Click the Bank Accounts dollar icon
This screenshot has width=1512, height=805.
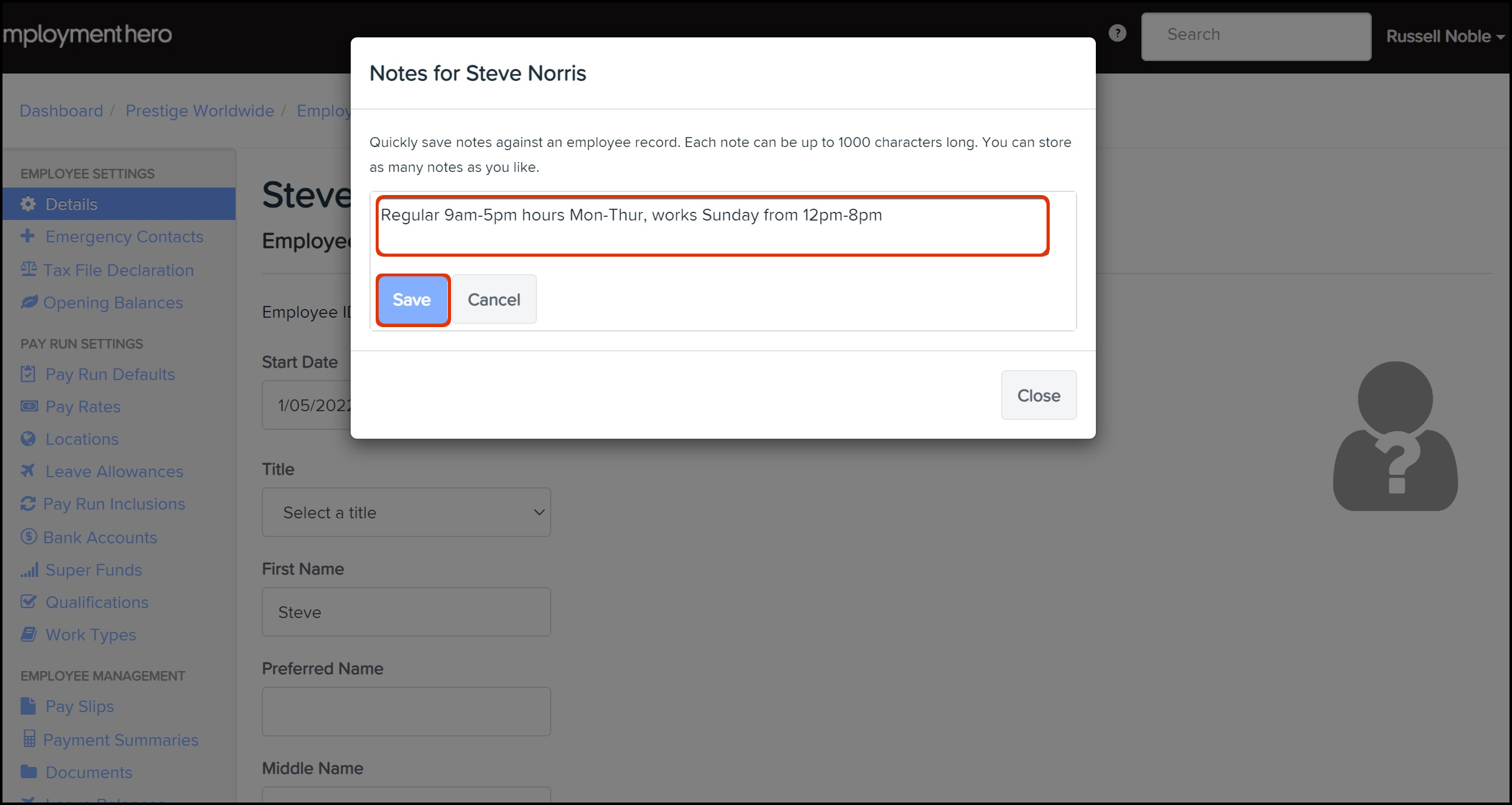click(29, 536)
